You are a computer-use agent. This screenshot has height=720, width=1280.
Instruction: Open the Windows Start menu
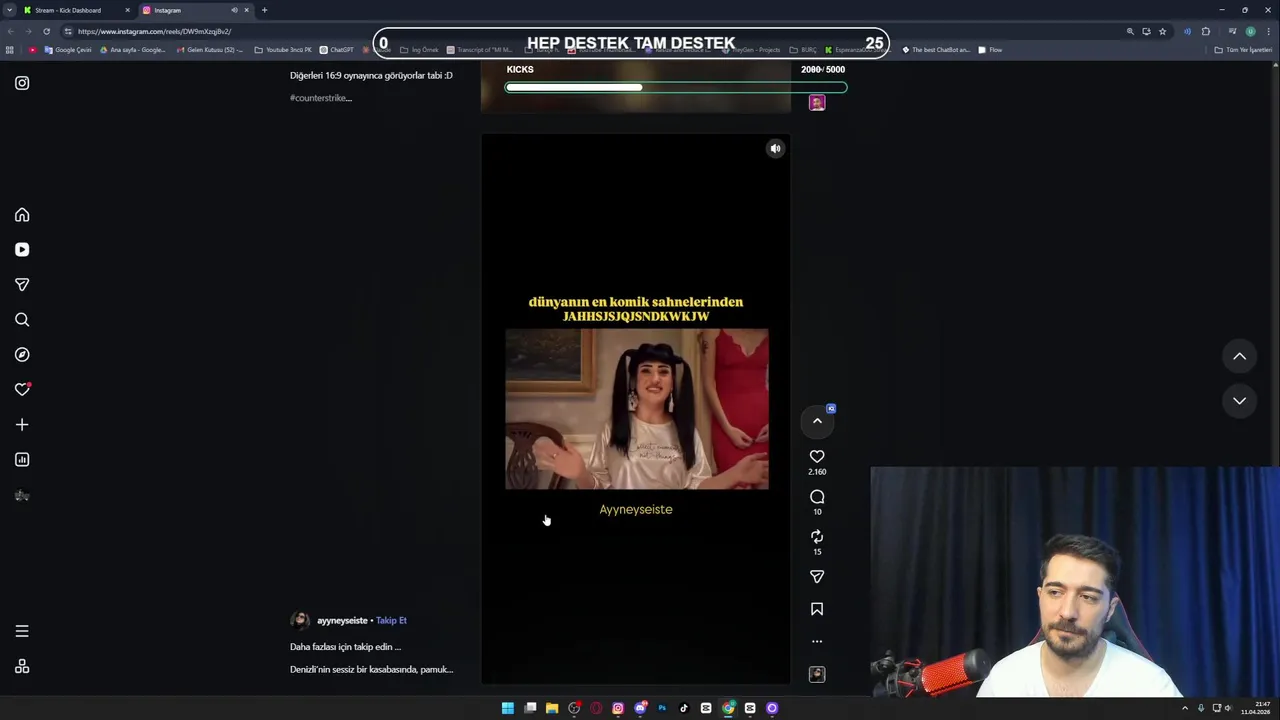[x=508, y=708]
